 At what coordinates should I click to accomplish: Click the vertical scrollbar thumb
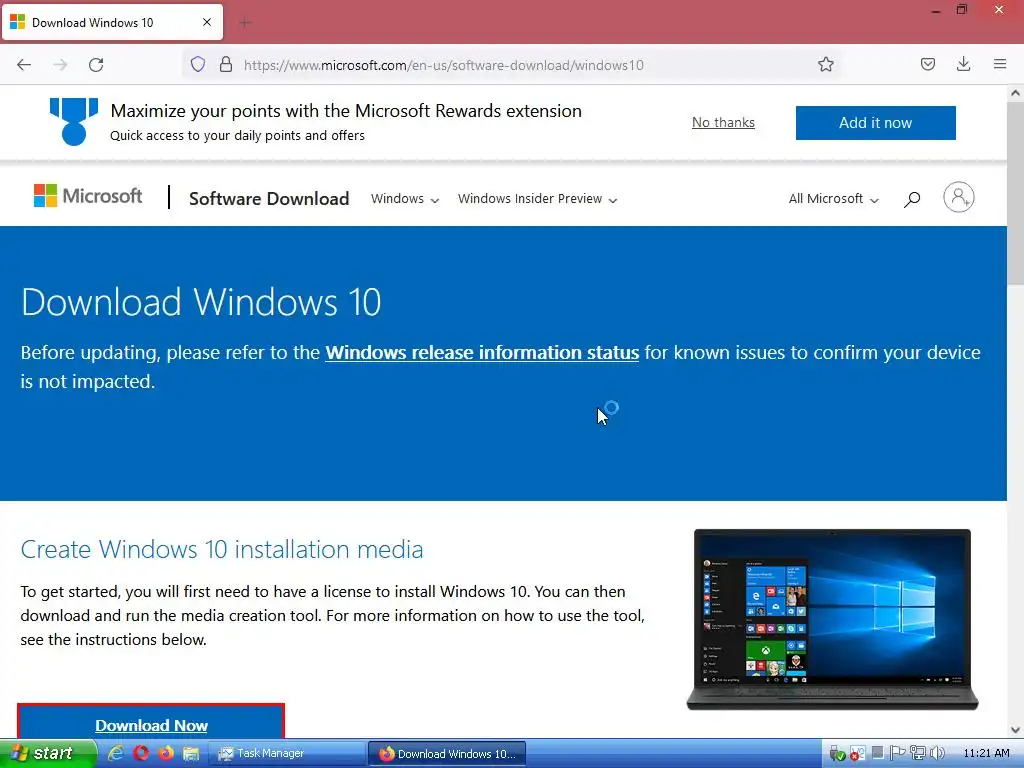tap(1015, 193)
